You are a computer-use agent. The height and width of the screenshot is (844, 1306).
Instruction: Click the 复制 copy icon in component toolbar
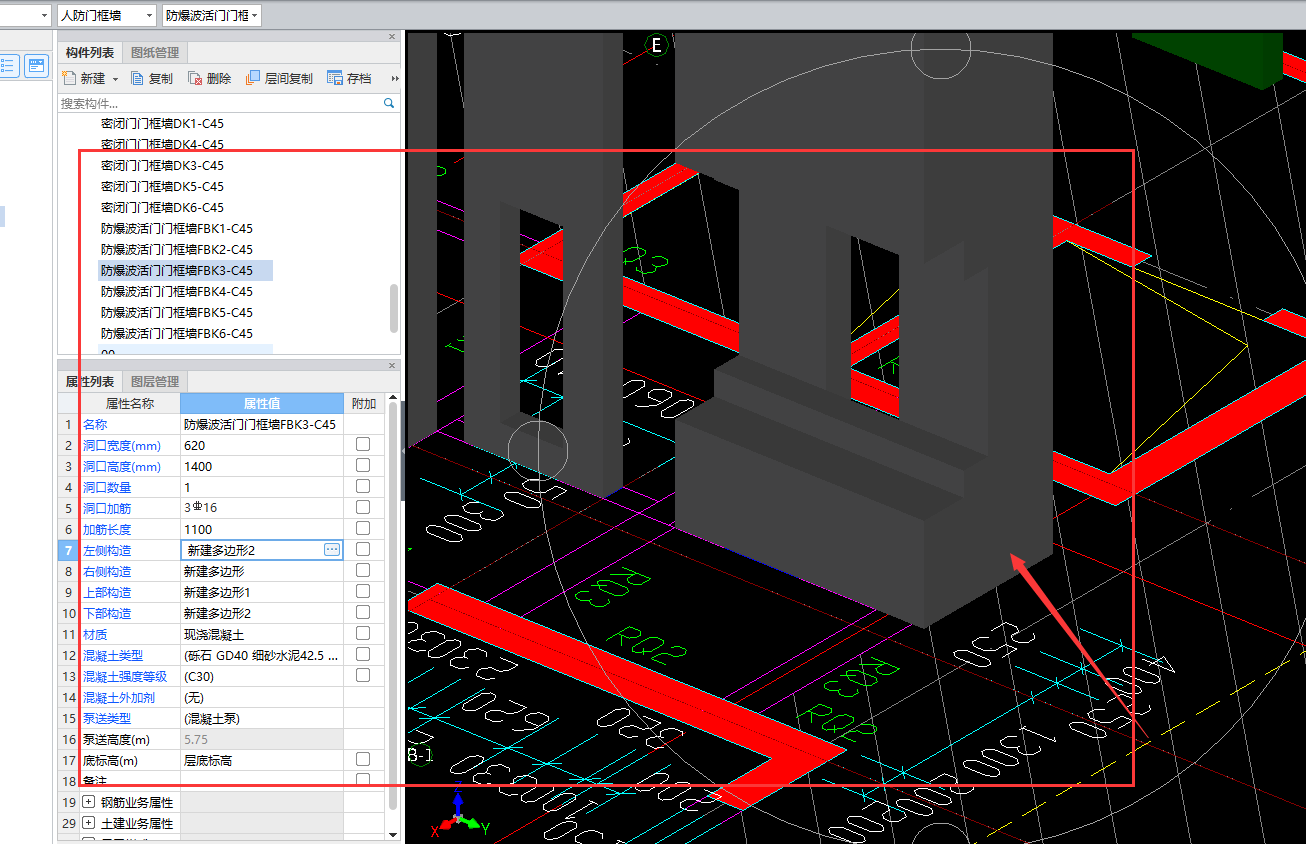(138, 78)
